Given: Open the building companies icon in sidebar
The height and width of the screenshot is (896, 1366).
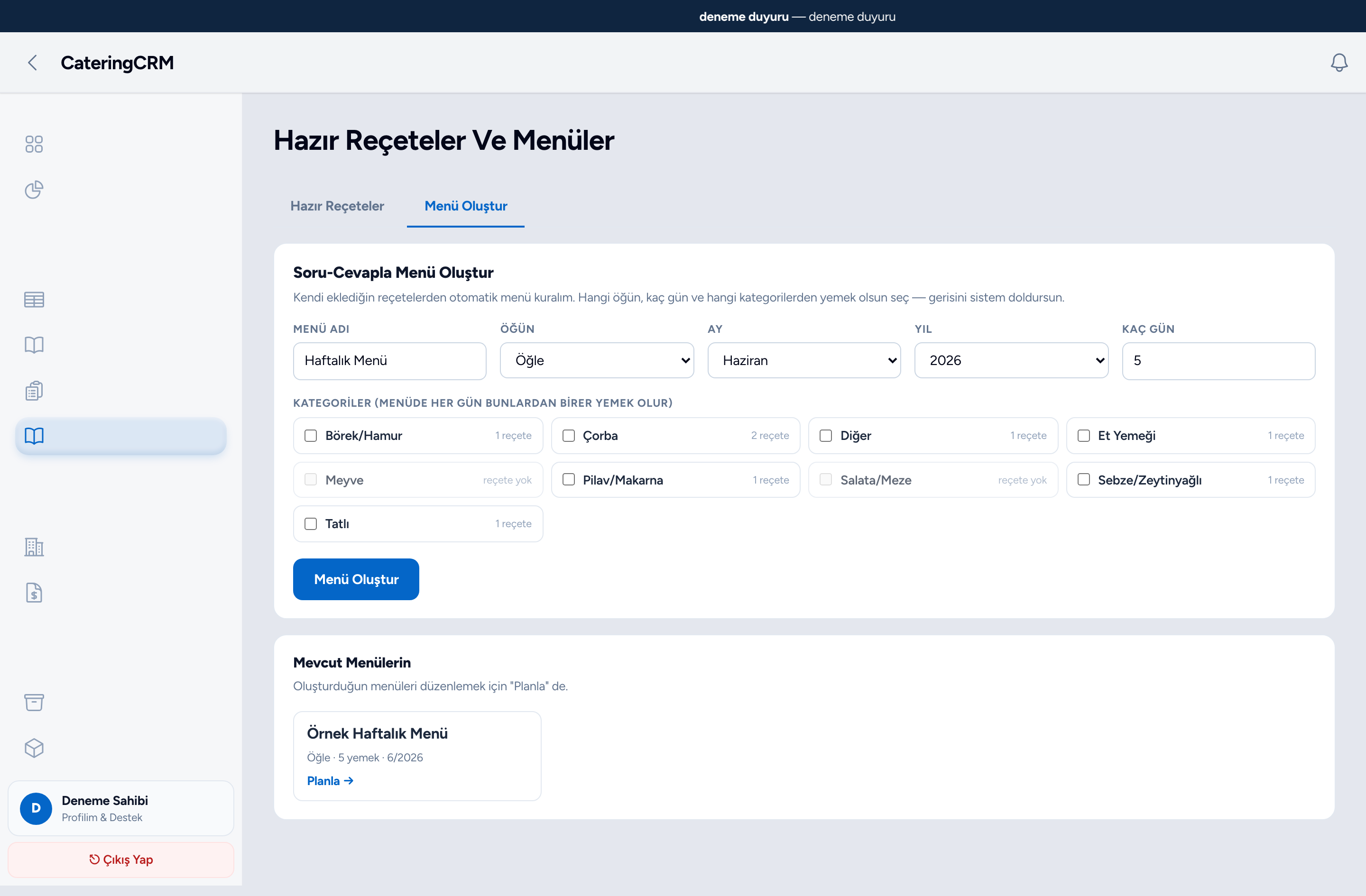Looking at the screenshot, I should pos(34,547).
